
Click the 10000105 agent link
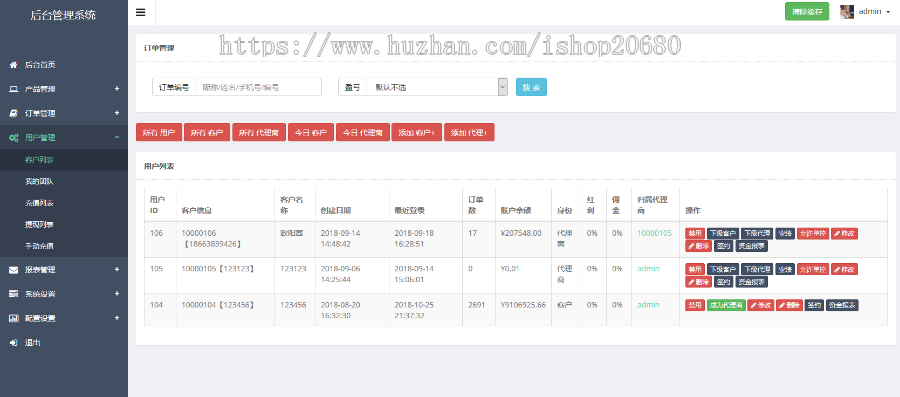pos(654,233)
